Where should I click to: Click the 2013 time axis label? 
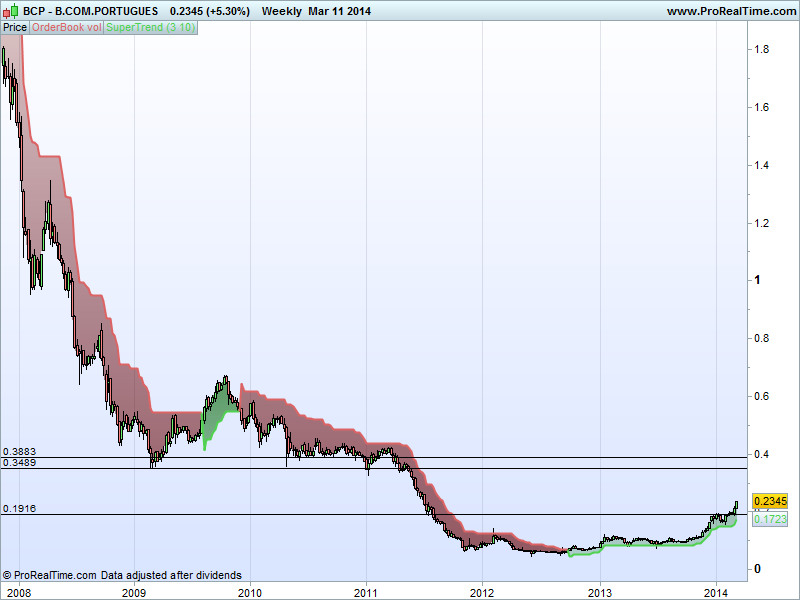[x=600, y=593]
